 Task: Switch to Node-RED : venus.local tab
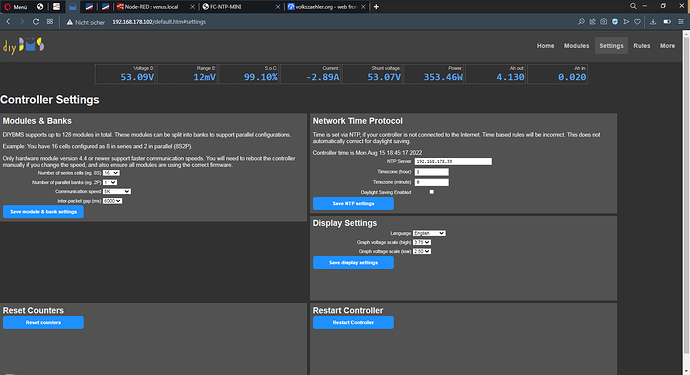point(152,7)
